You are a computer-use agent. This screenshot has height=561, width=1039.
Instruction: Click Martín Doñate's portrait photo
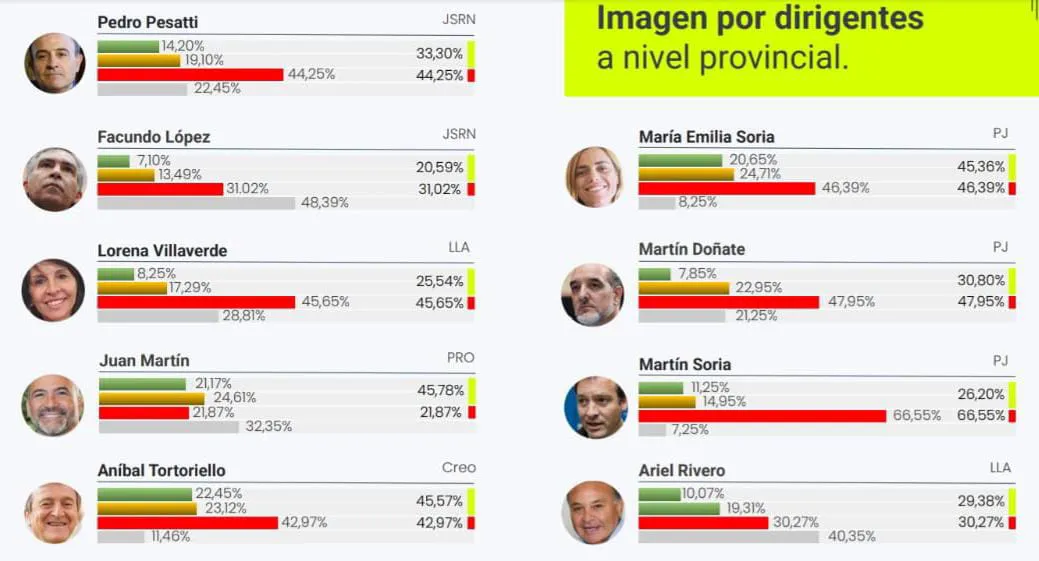593,294
